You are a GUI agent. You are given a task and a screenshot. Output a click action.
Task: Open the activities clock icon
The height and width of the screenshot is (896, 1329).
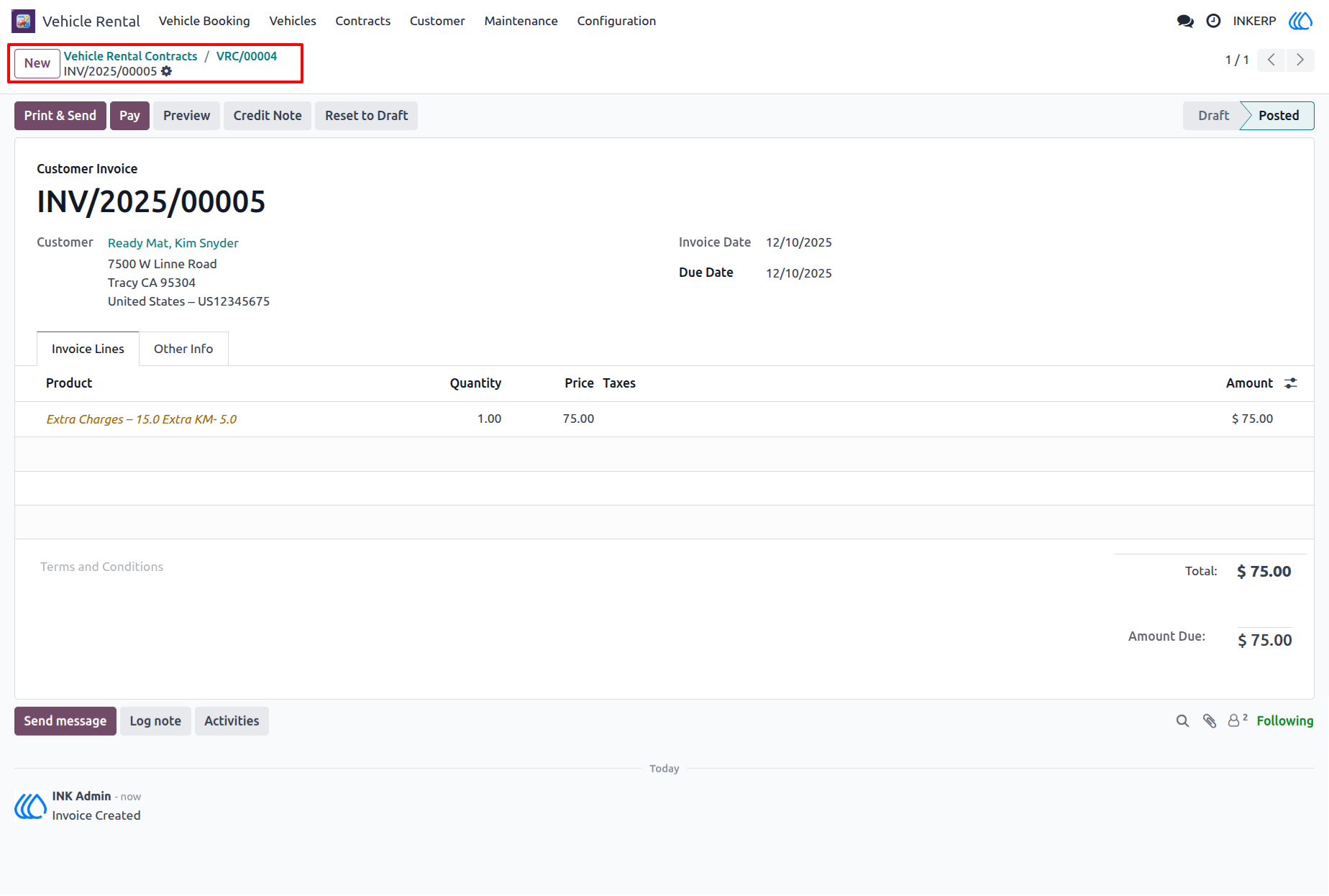pos(1213,21)
